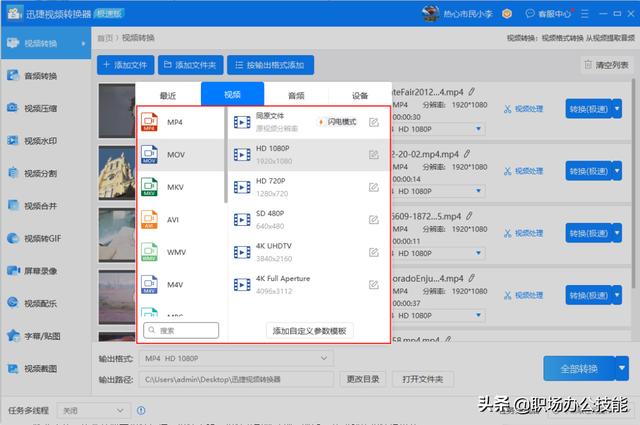Expand convert options arrow for 2-20-02.mp4 file
Viewport: 640px width, 425px height.
[617, 171]
